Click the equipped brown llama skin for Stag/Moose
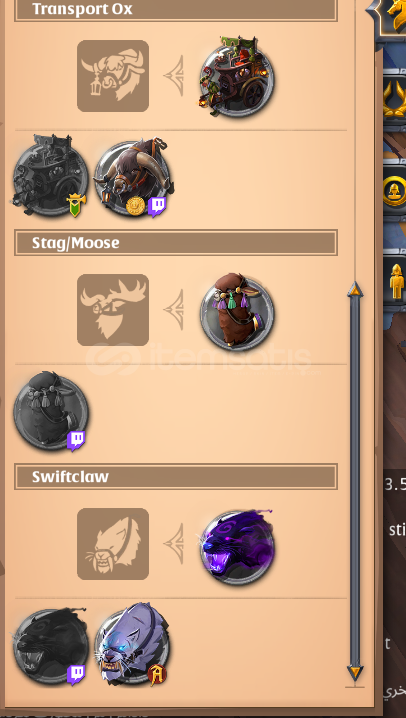 pos(237,312)
